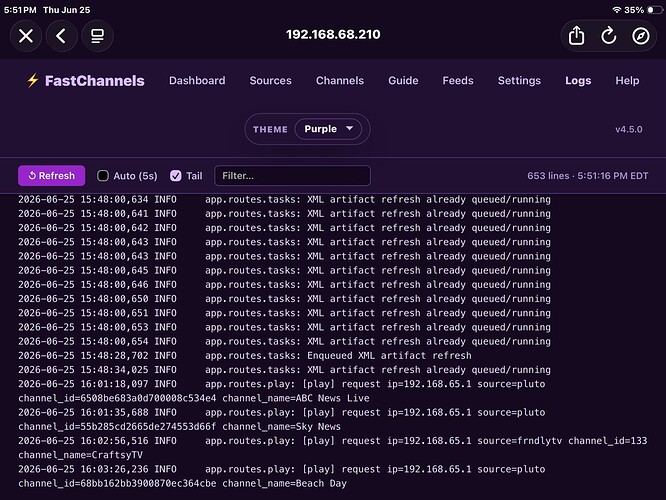This screenshot has width=666, height=500.
Task: Open the Help link
Action: [627, 80]
